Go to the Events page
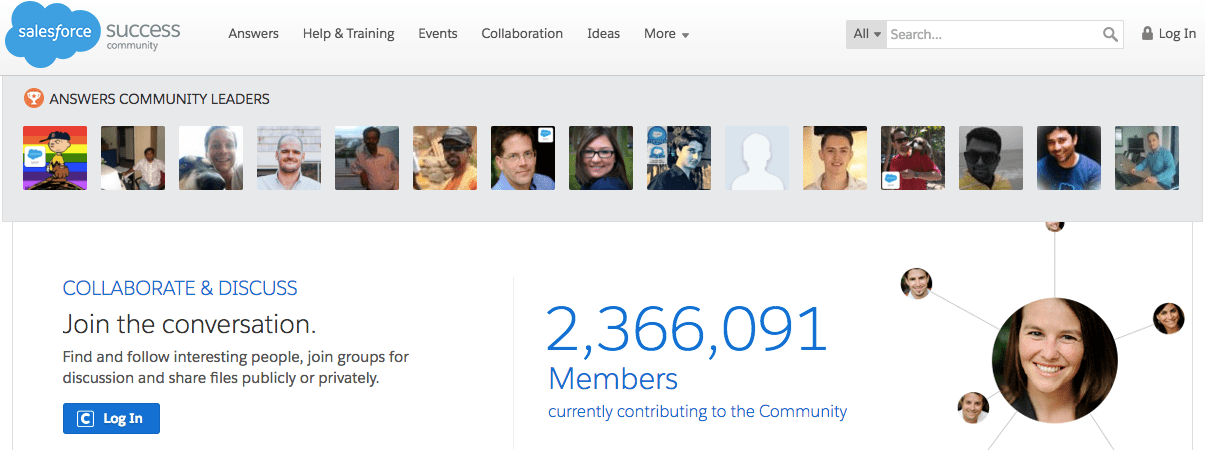The width and height of the screenshot is (1205, 450). tap(438, 34)
